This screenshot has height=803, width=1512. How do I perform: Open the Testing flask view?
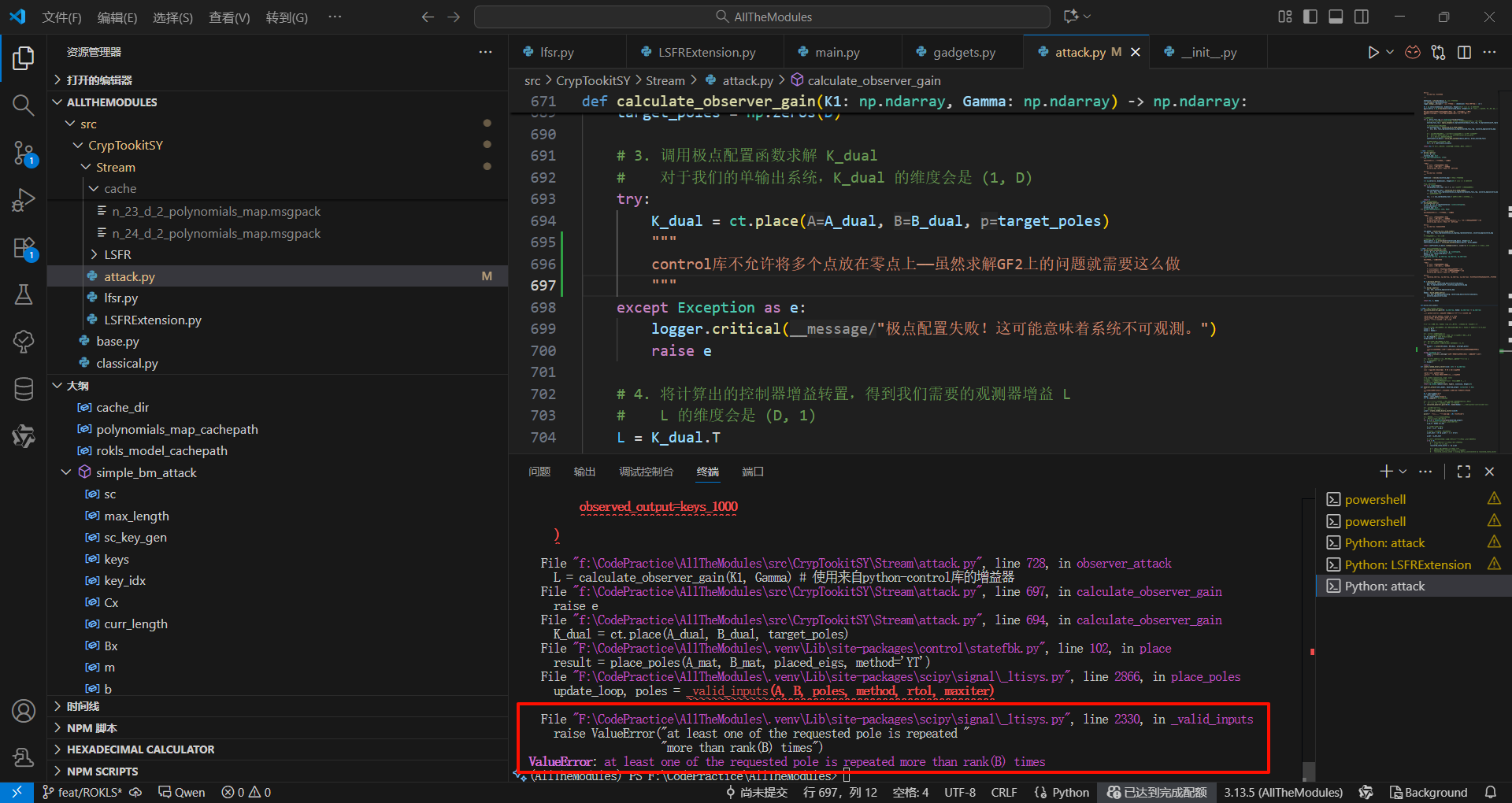(24, 295)
